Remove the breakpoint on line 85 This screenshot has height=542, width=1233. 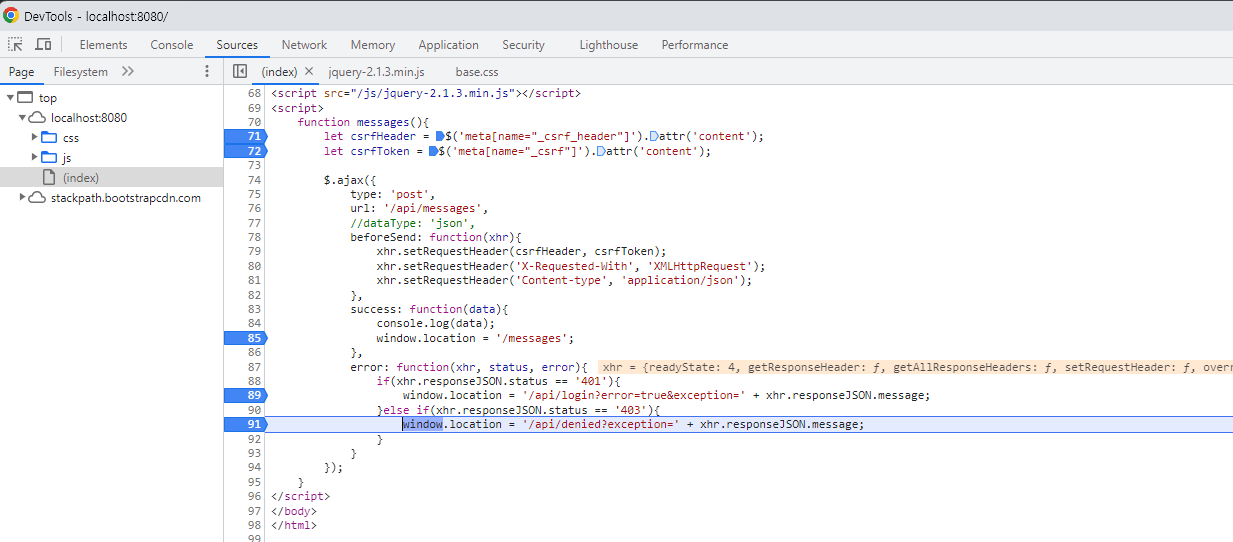coord(246,338)
